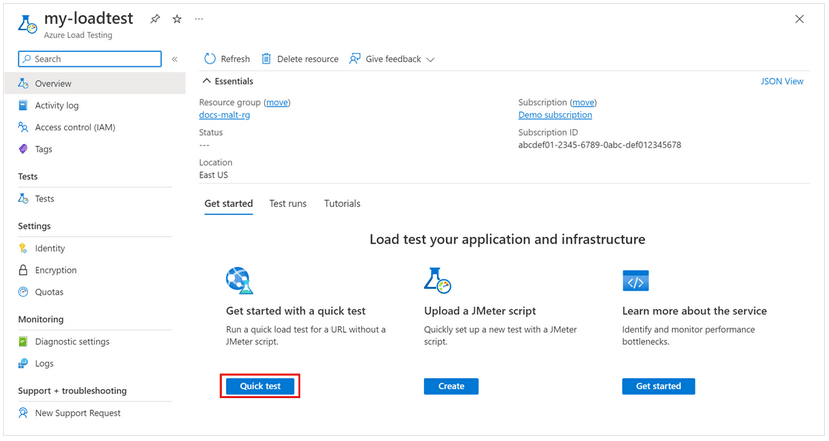Close the my-loadtest blade
This screenshot has width=829, height=441.
click(x=799, y=19)
